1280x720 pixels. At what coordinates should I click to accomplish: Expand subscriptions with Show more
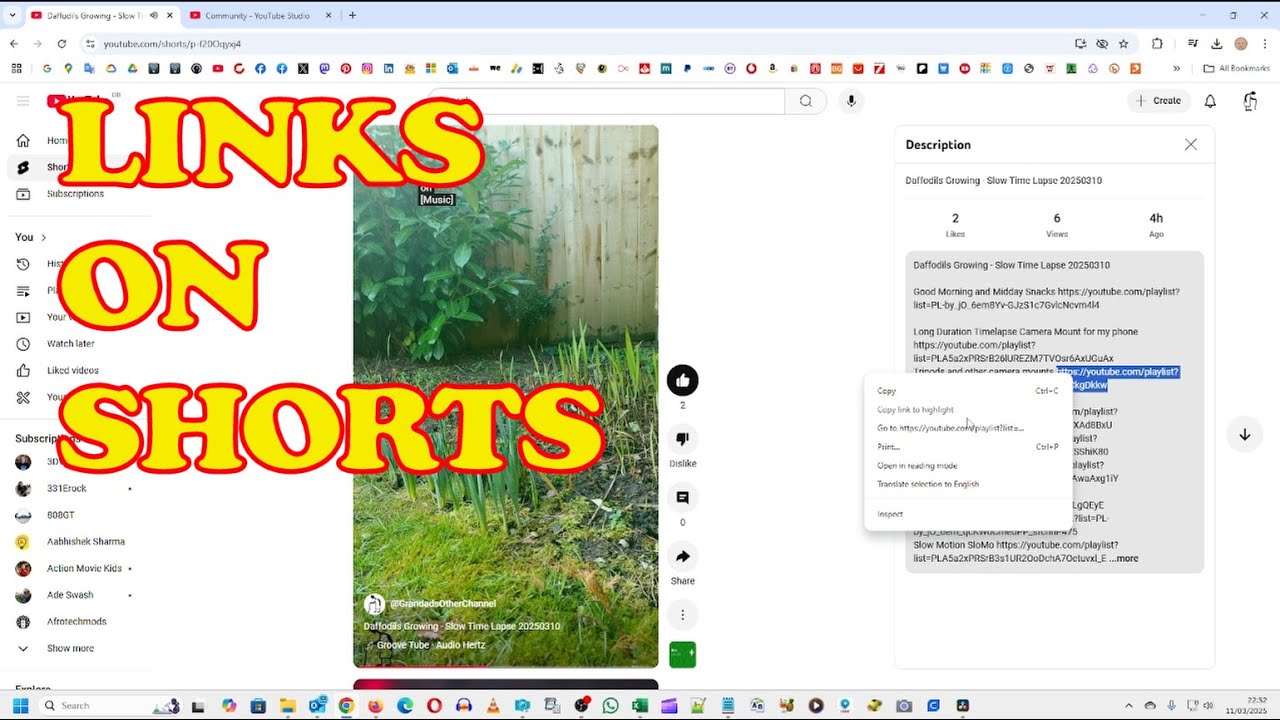coord(70,648)
